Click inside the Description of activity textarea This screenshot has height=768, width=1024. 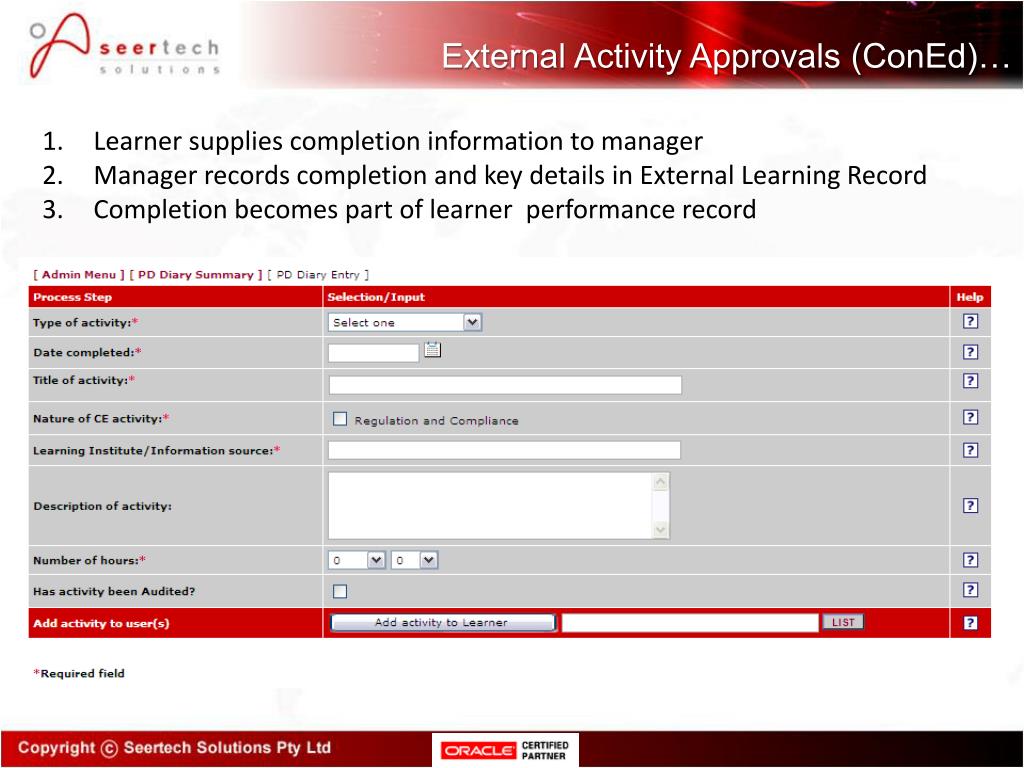491,505
